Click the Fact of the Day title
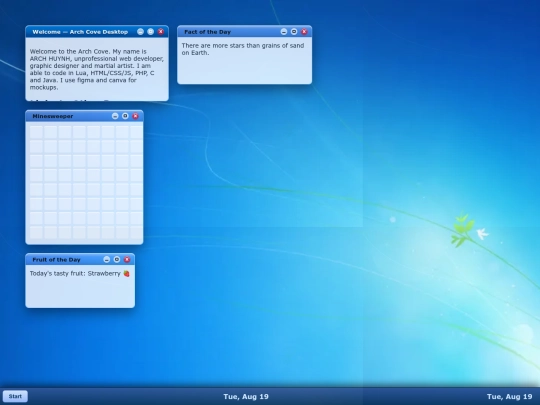This screenshot has height=405, width=540. click(207, 32)
